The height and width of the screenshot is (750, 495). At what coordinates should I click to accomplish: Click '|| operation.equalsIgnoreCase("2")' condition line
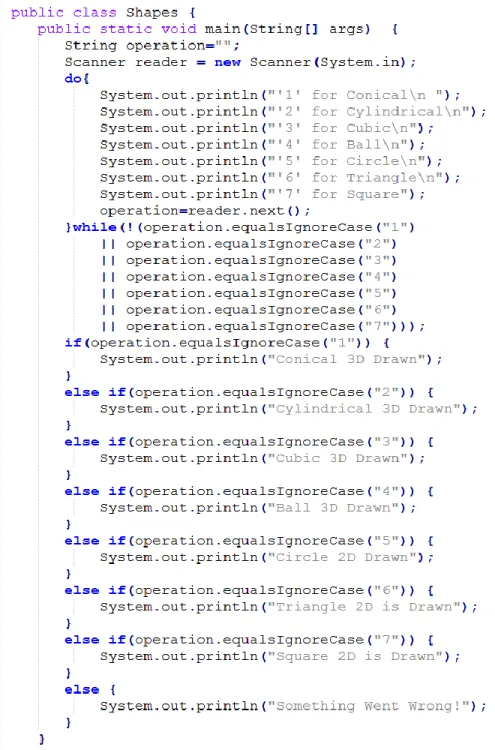pyautogui.click(x=249, y=244)
